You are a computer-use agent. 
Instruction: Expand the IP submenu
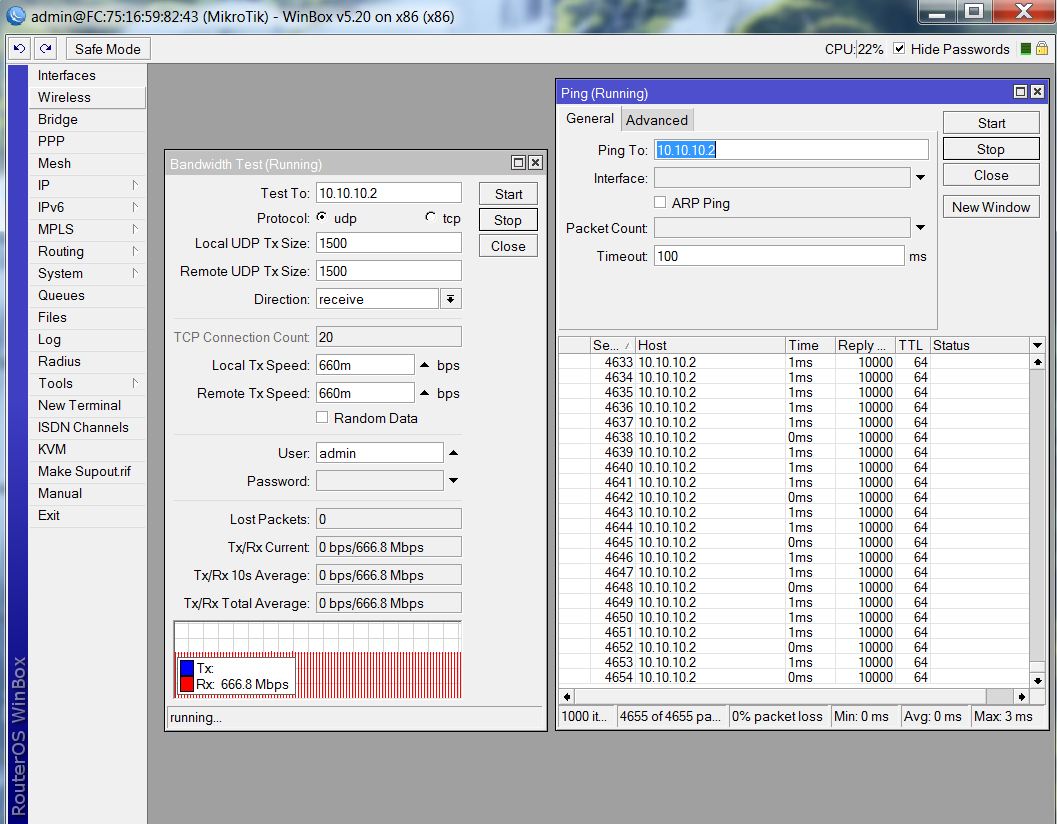[x=87, y=185]
